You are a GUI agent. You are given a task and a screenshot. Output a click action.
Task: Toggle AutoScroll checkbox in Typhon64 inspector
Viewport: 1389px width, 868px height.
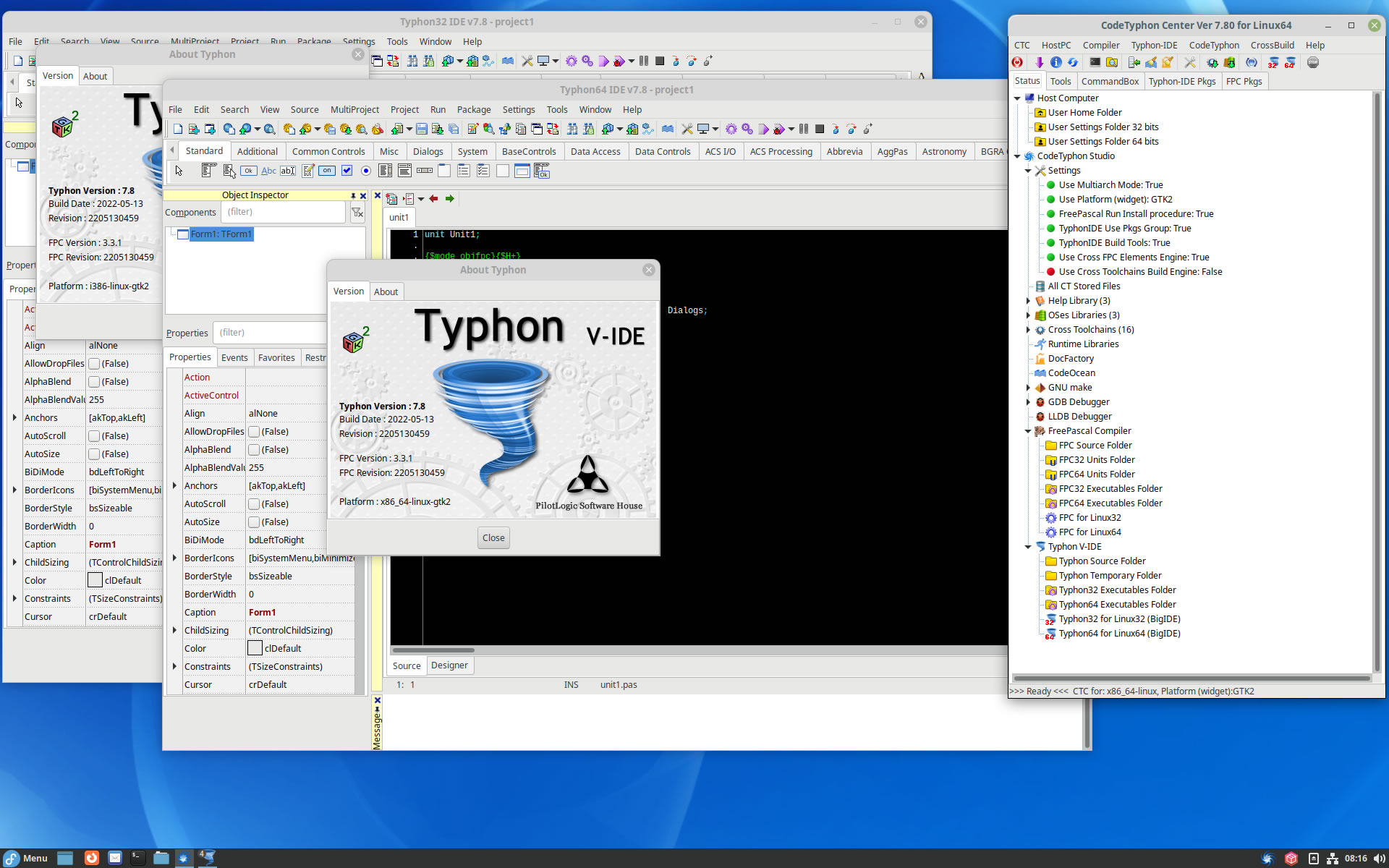click(x=255, y=504)
